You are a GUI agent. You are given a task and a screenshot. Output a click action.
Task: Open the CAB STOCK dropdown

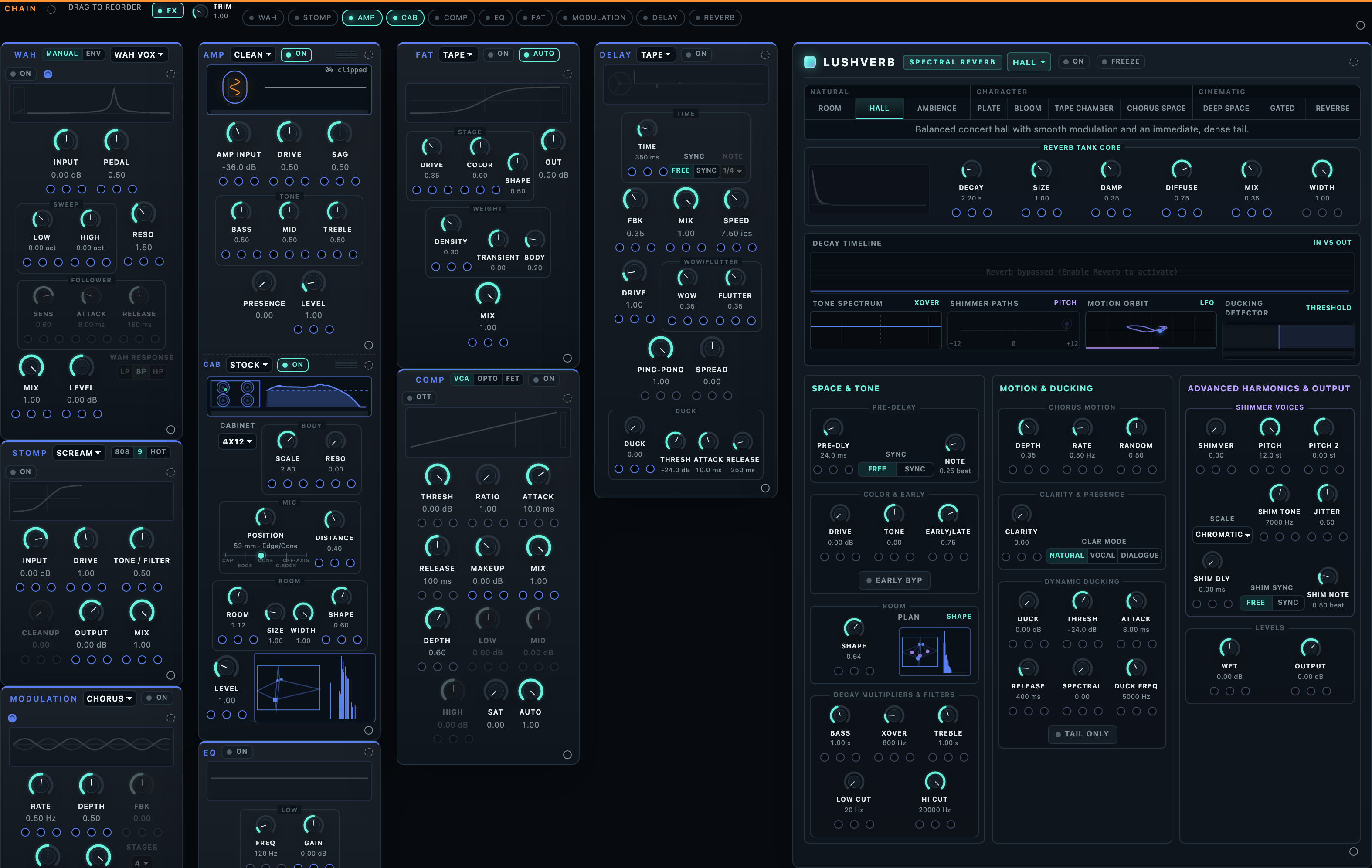click(x=249, y=365)
